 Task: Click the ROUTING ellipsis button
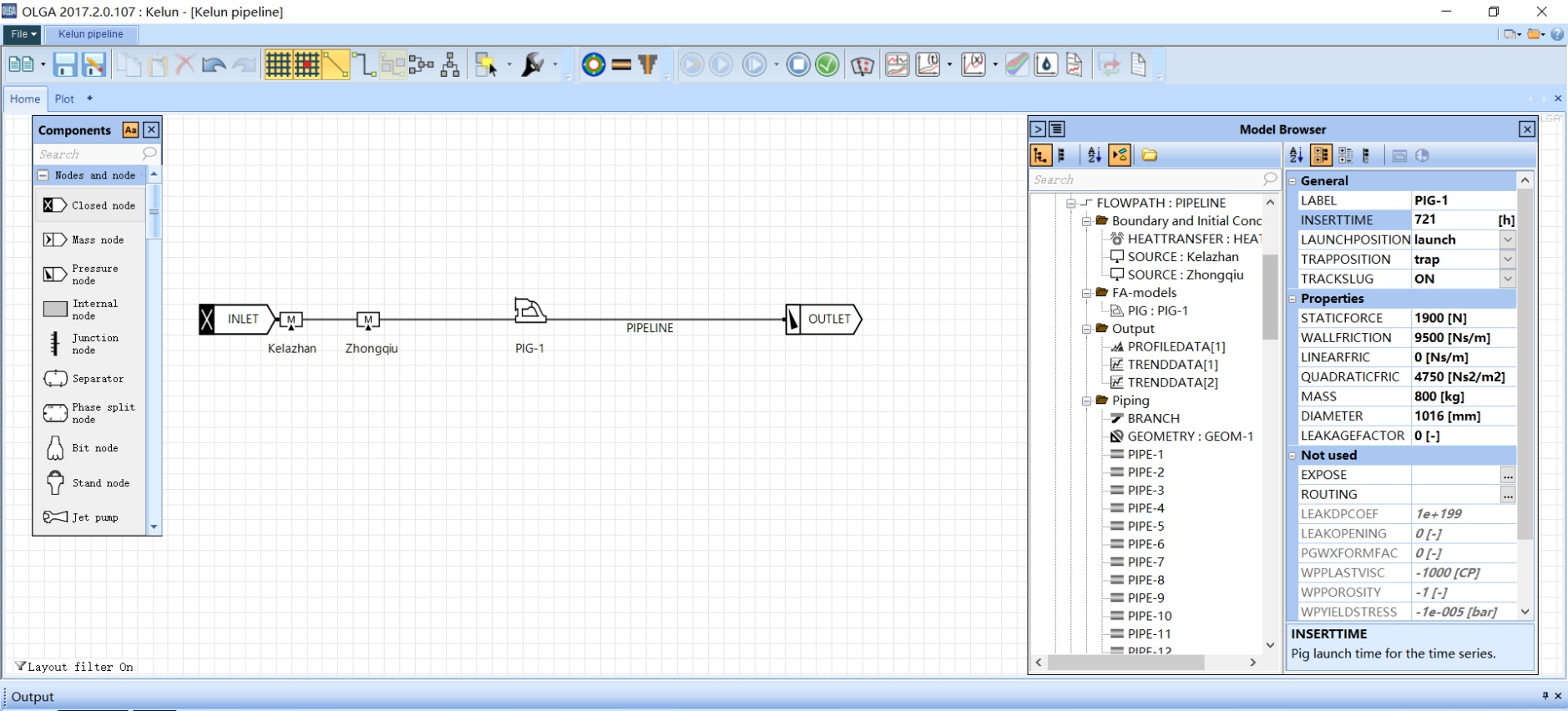coord(1507,495)
